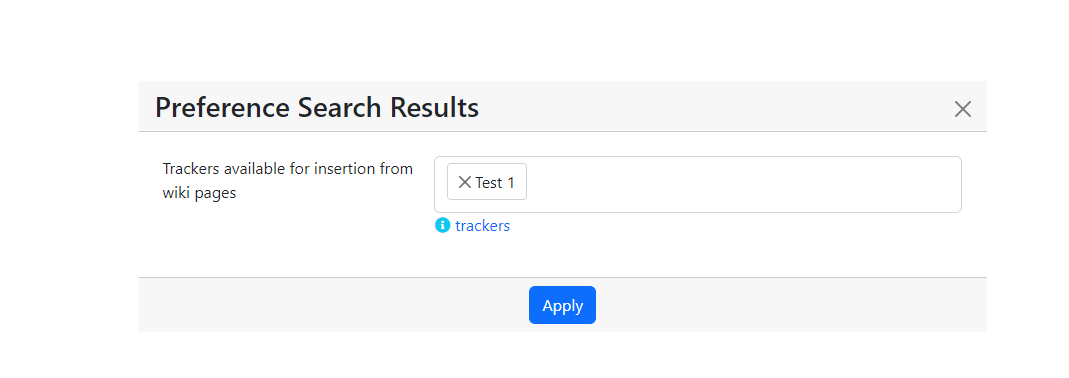Click the Preference Search Results heading
This screenshot has height=378, width=1069.
click(317, 108)
